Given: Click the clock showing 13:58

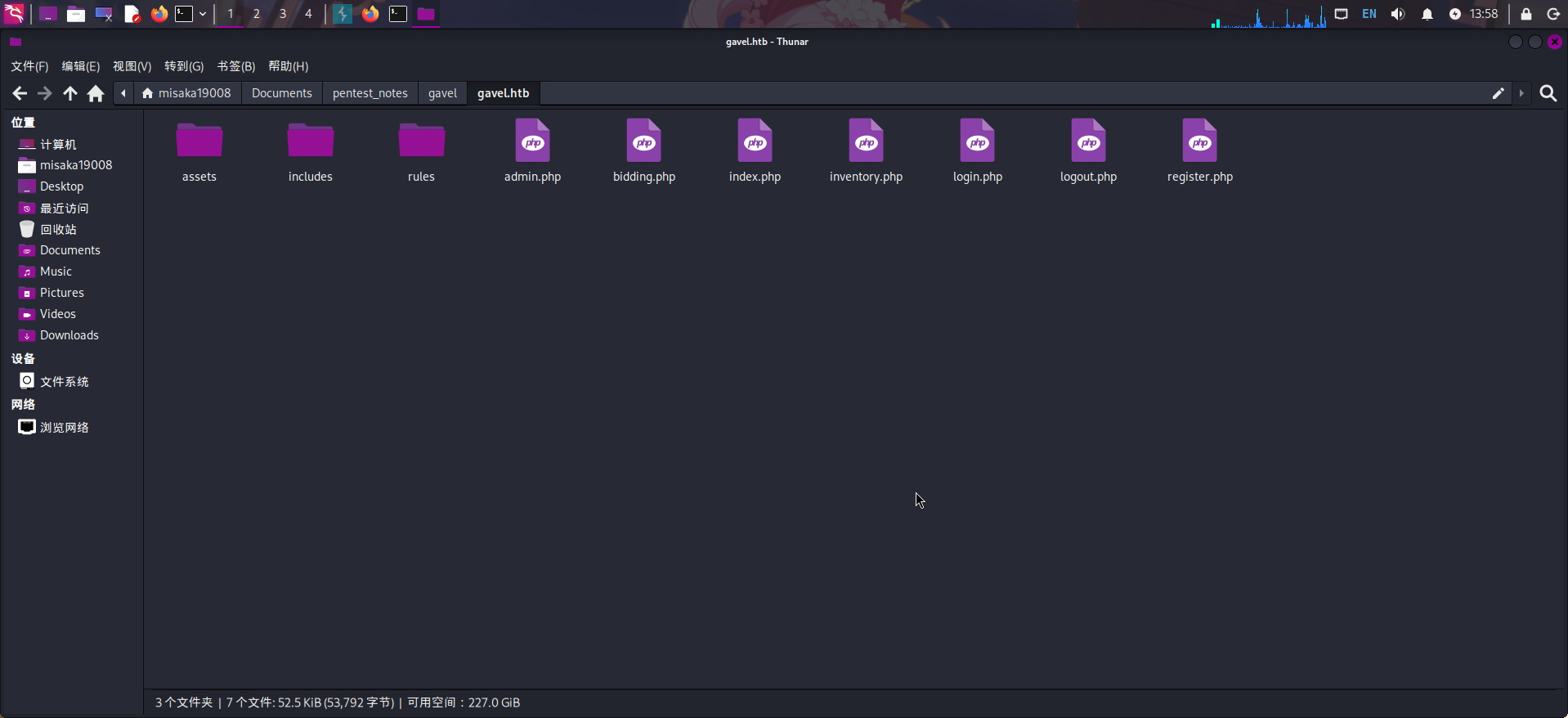Looking at the screenshot, I should pyautogui.click(x=1484, y=14).
